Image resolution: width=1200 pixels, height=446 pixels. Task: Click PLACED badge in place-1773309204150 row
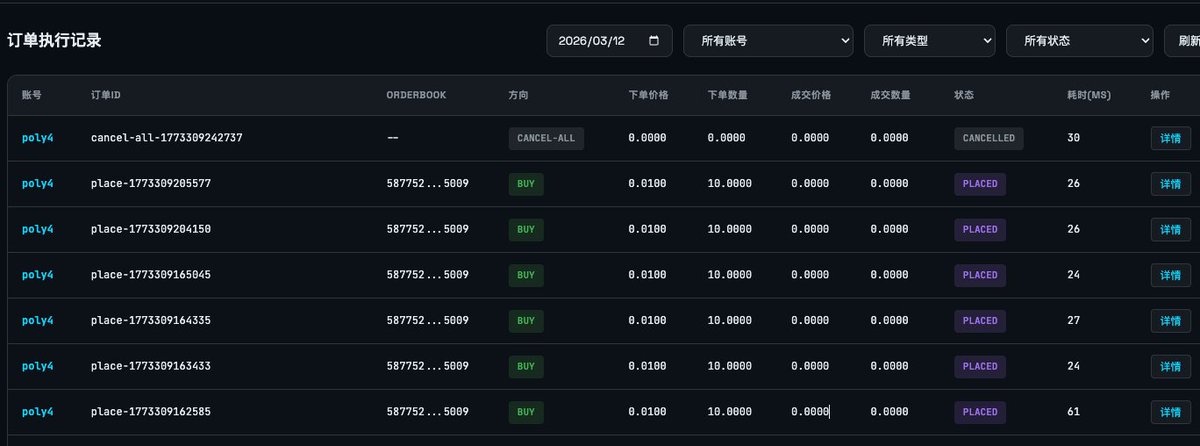[x=980, y=229]
